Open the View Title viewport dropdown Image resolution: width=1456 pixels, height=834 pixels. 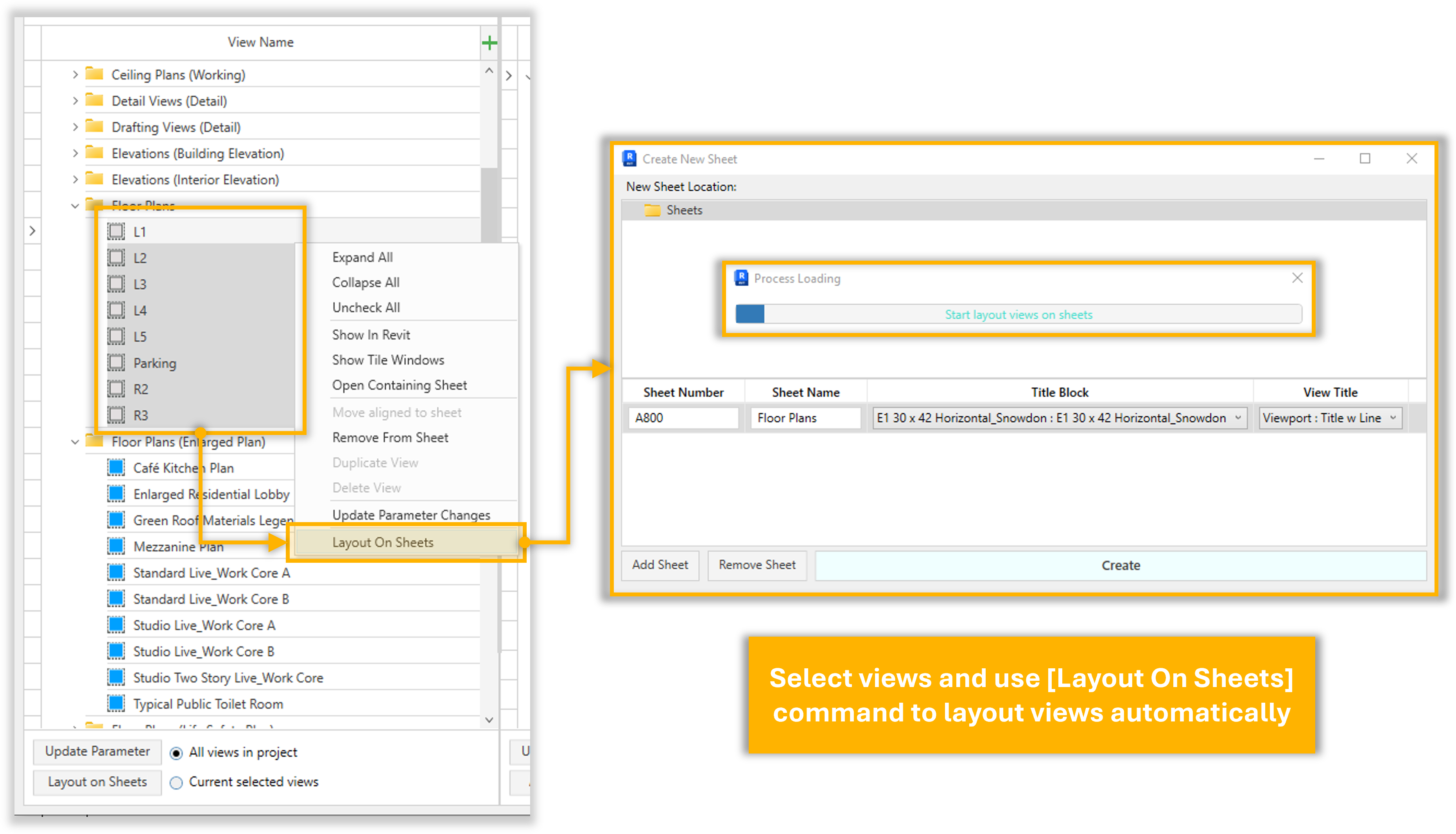click(1393, 417)
